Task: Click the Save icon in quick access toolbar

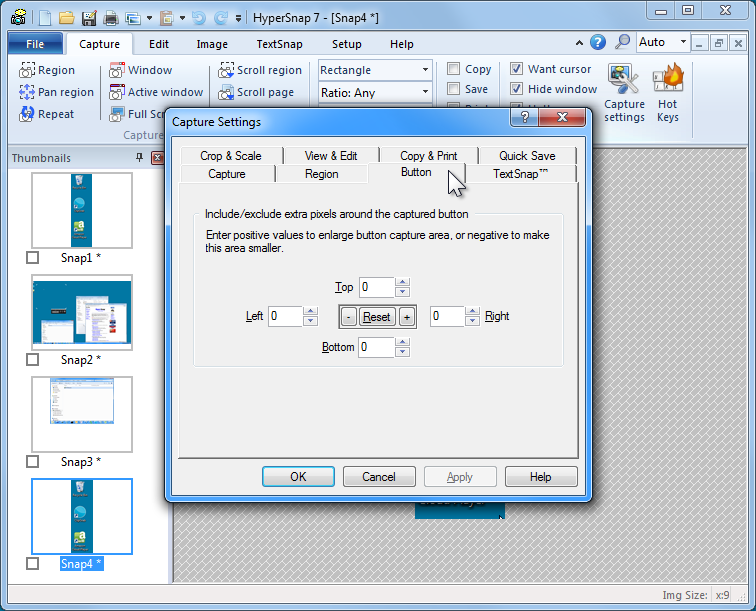Action: (89, 18)
